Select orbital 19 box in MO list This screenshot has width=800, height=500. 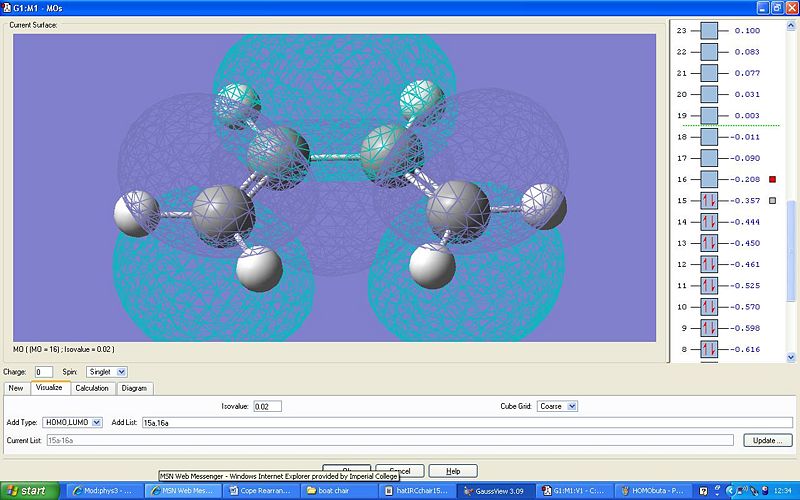point(709,116)
